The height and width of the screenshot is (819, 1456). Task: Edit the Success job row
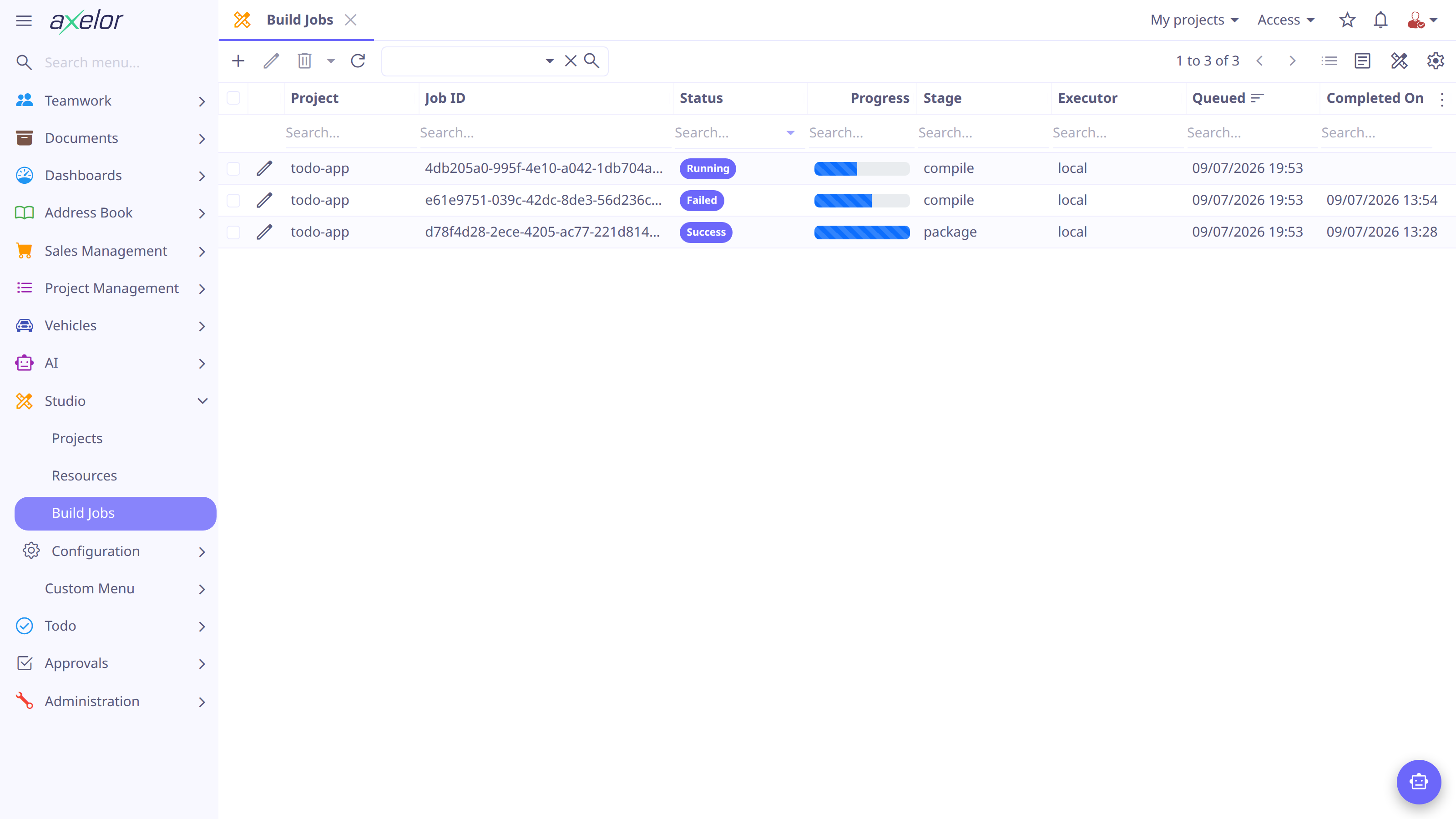coord(264,233)
